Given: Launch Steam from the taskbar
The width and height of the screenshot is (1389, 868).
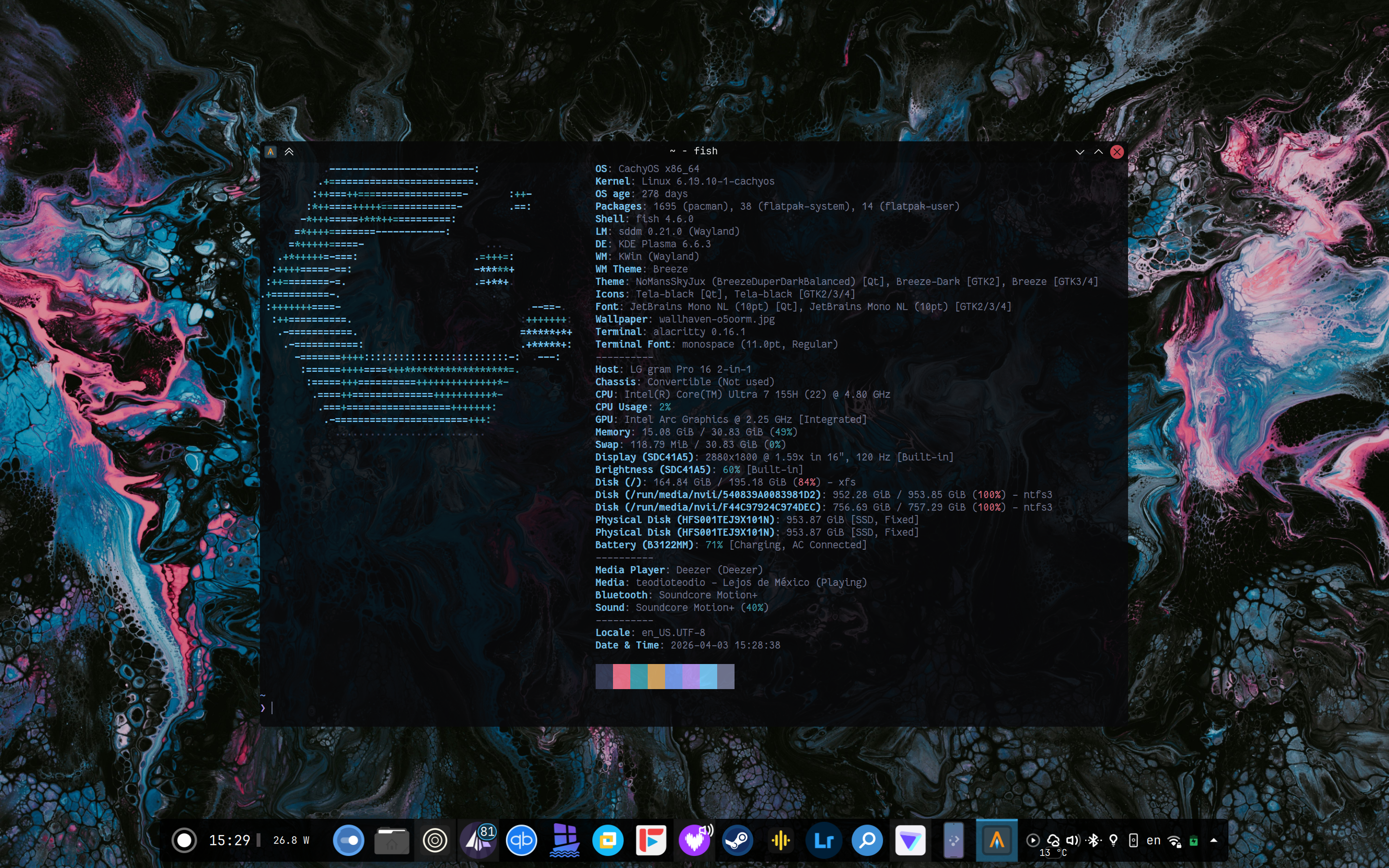Looking at the screenshot, I should [737, 841].
